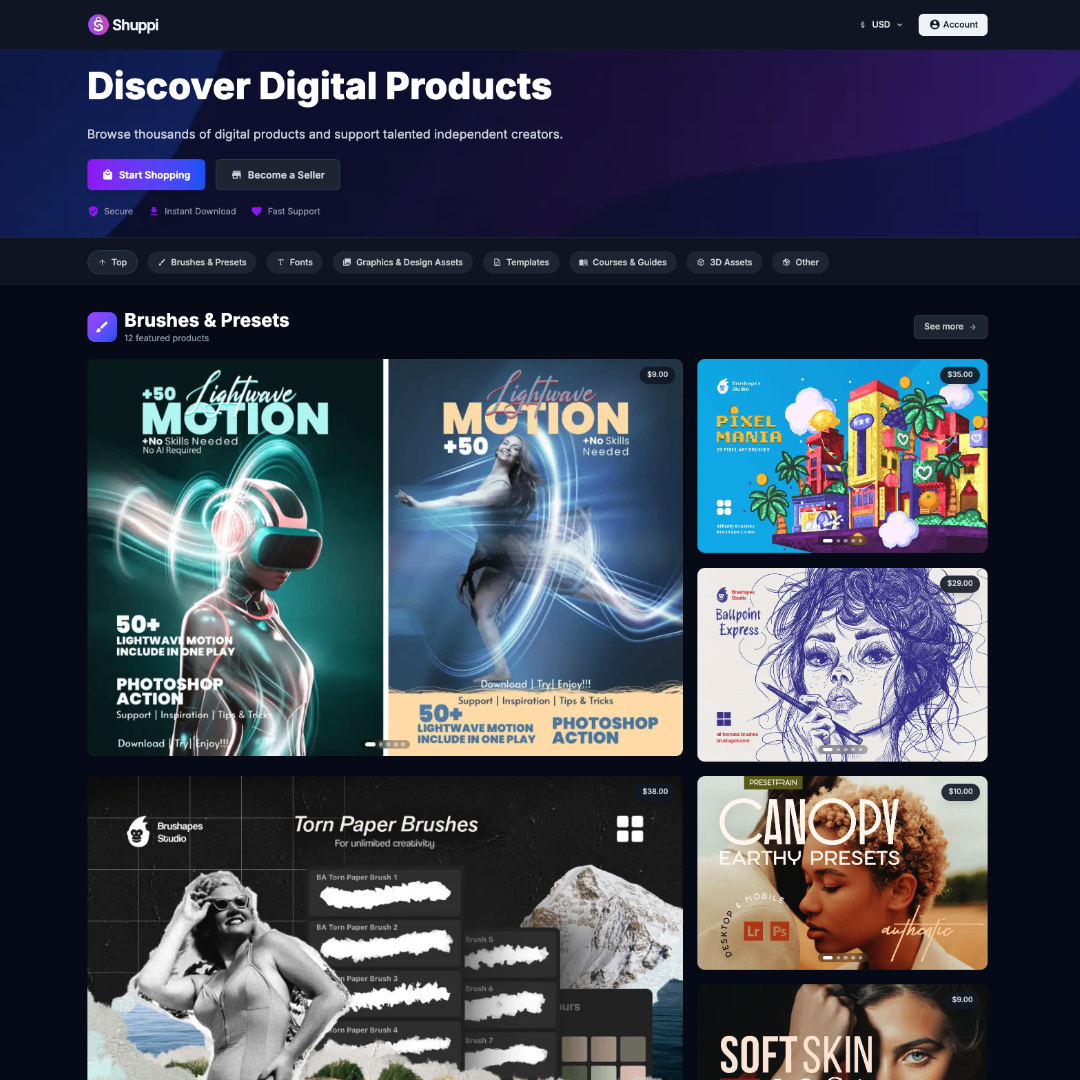Select Graphics & Design Assets tab
The height and width of the screenshot is (1080, 1080).
click(402, 262)
